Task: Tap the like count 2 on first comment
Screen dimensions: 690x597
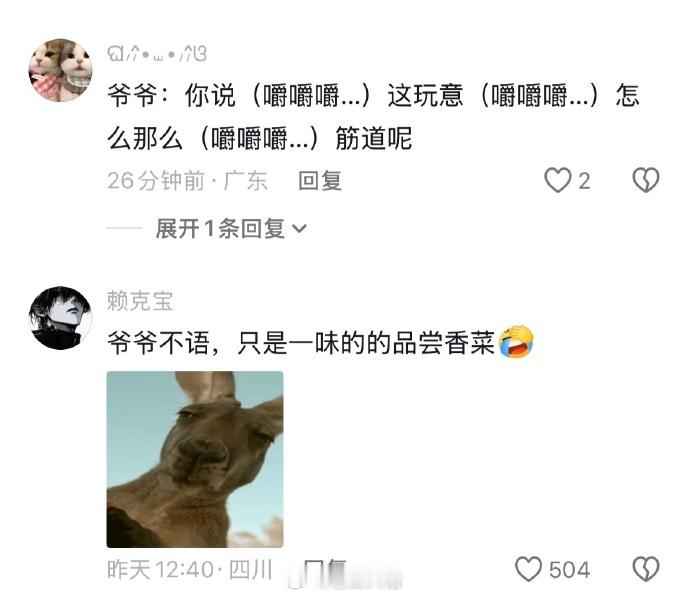Action: 584,181
